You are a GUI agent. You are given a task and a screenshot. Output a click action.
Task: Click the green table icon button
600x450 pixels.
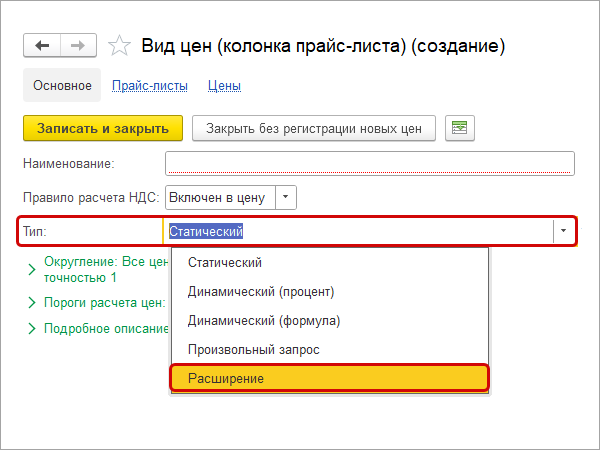click(x=460, y=128)
